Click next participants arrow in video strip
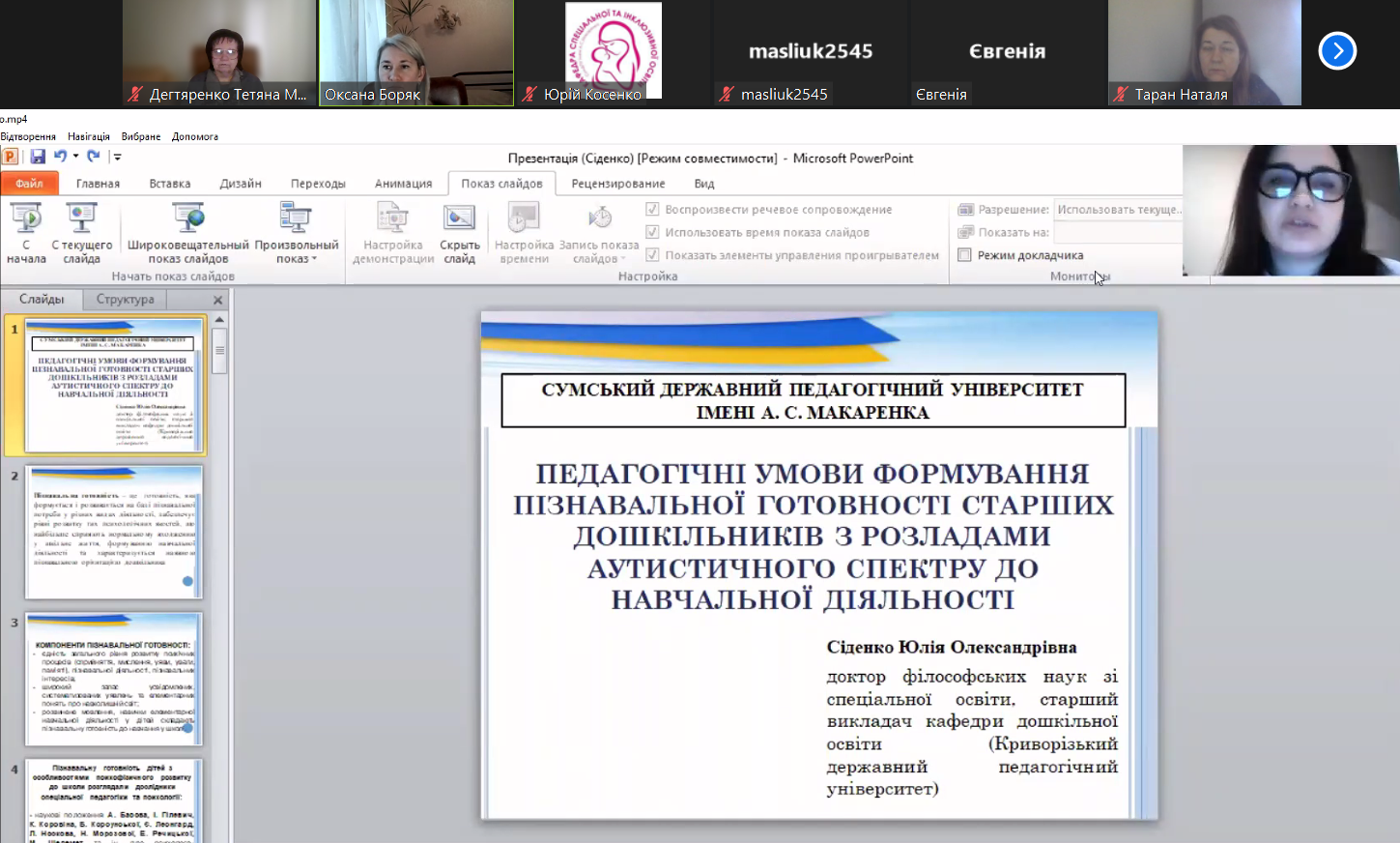The width and height of the screenshot is (1400, 843). [1337, 51]
